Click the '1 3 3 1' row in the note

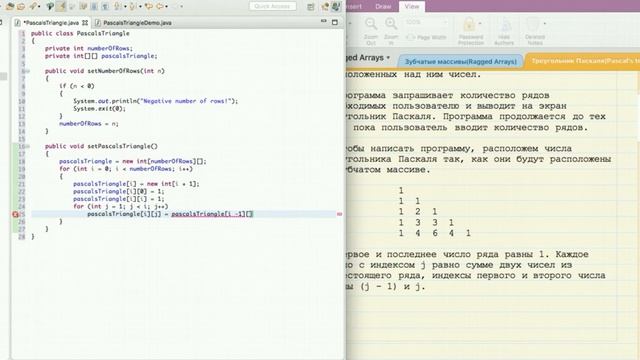pos(426,222)
